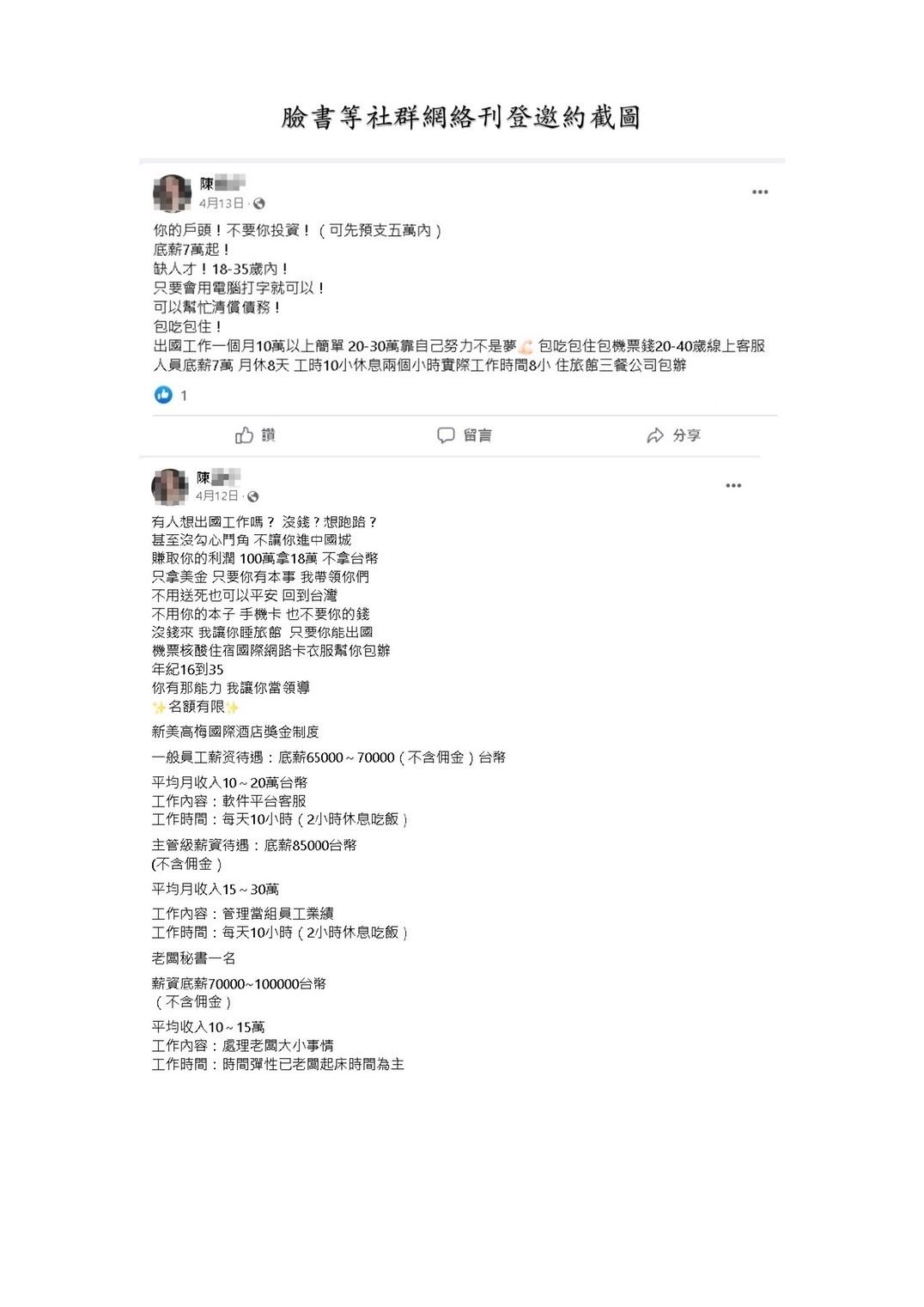The width and height of the screenshot is (924, 1307).
Task: Open profile picture on the 4月12日 post
Action: pyautogui.click(x=170, y=487)
